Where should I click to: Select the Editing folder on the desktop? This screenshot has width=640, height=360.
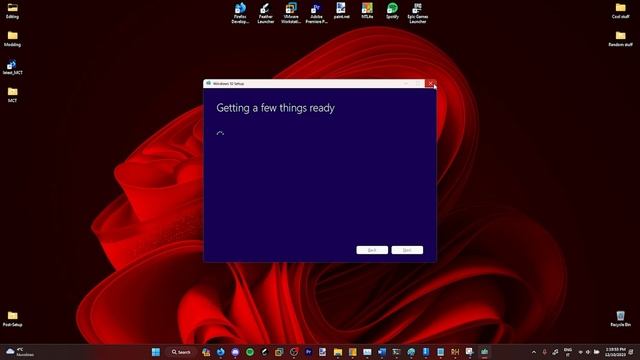[x=12, y=11]
